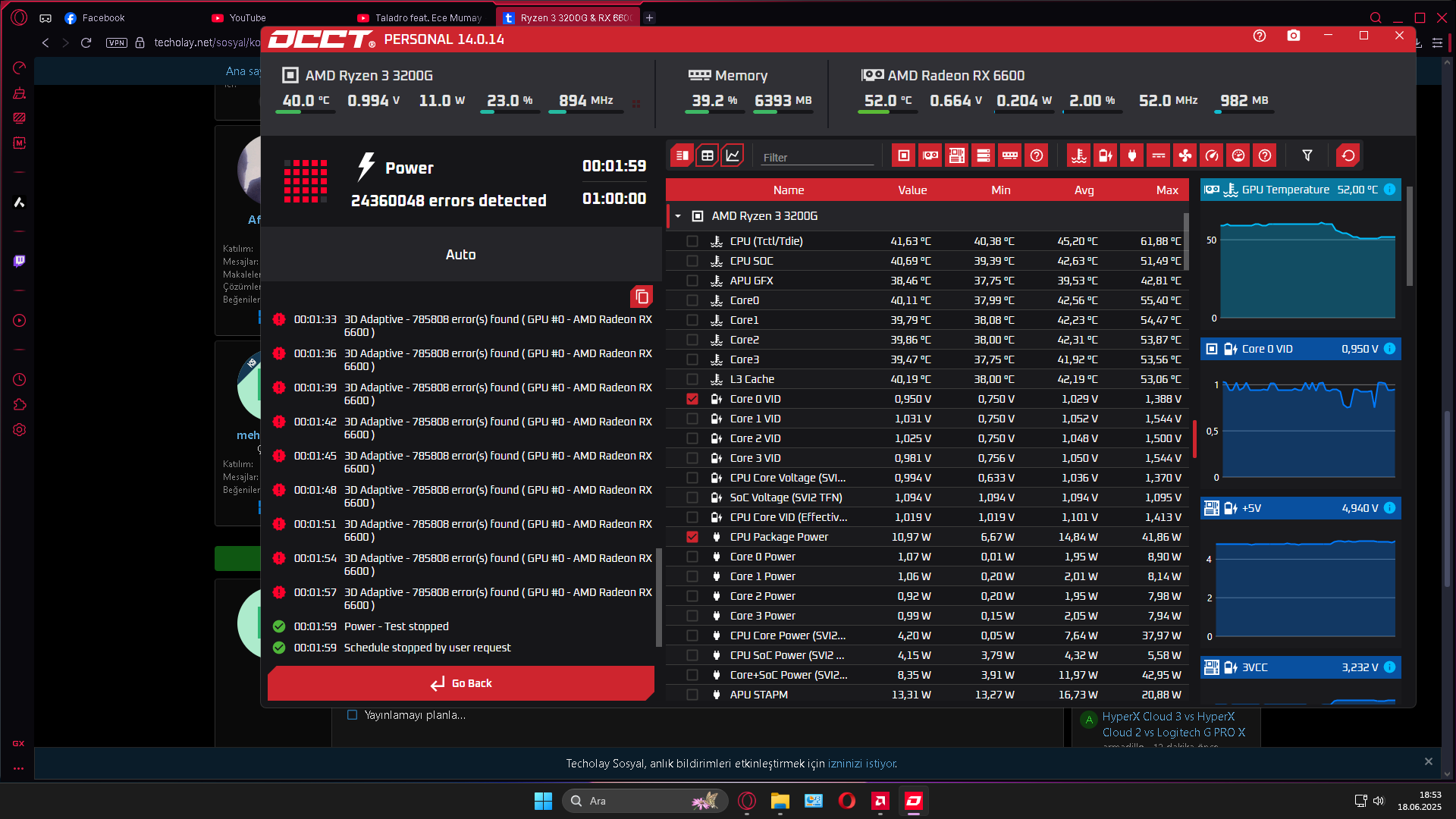Image resolution: width=1456 pixels, height=819 pixels.
Task: Open a new browser tab
Action: 650,17
